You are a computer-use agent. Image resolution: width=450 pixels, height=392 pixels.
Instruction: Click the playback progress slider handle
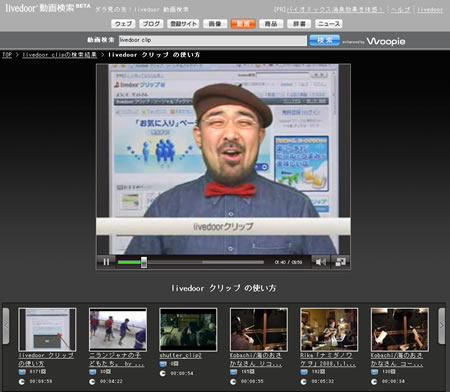point(144,262)
